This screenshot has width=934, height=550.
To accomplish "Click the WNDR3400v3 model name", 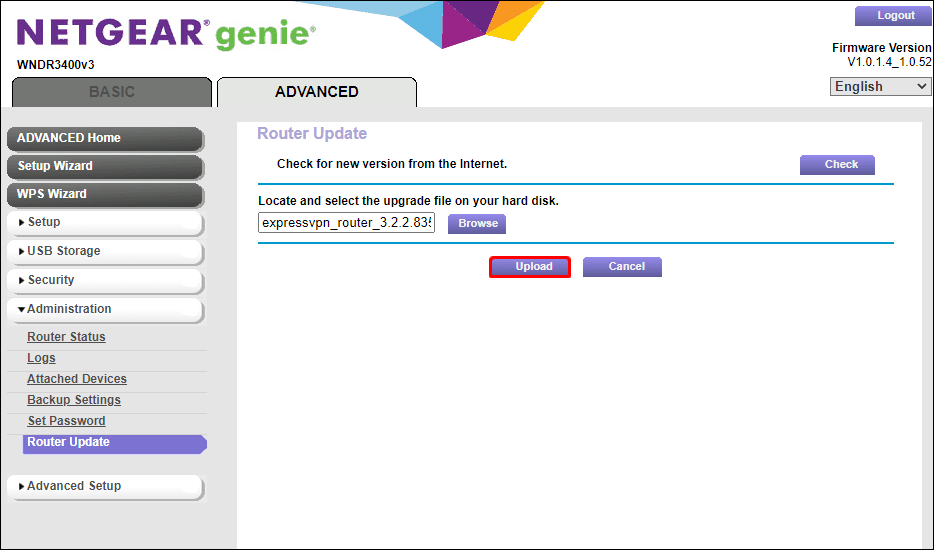I will pyautogui.click(x=55, y=65).
